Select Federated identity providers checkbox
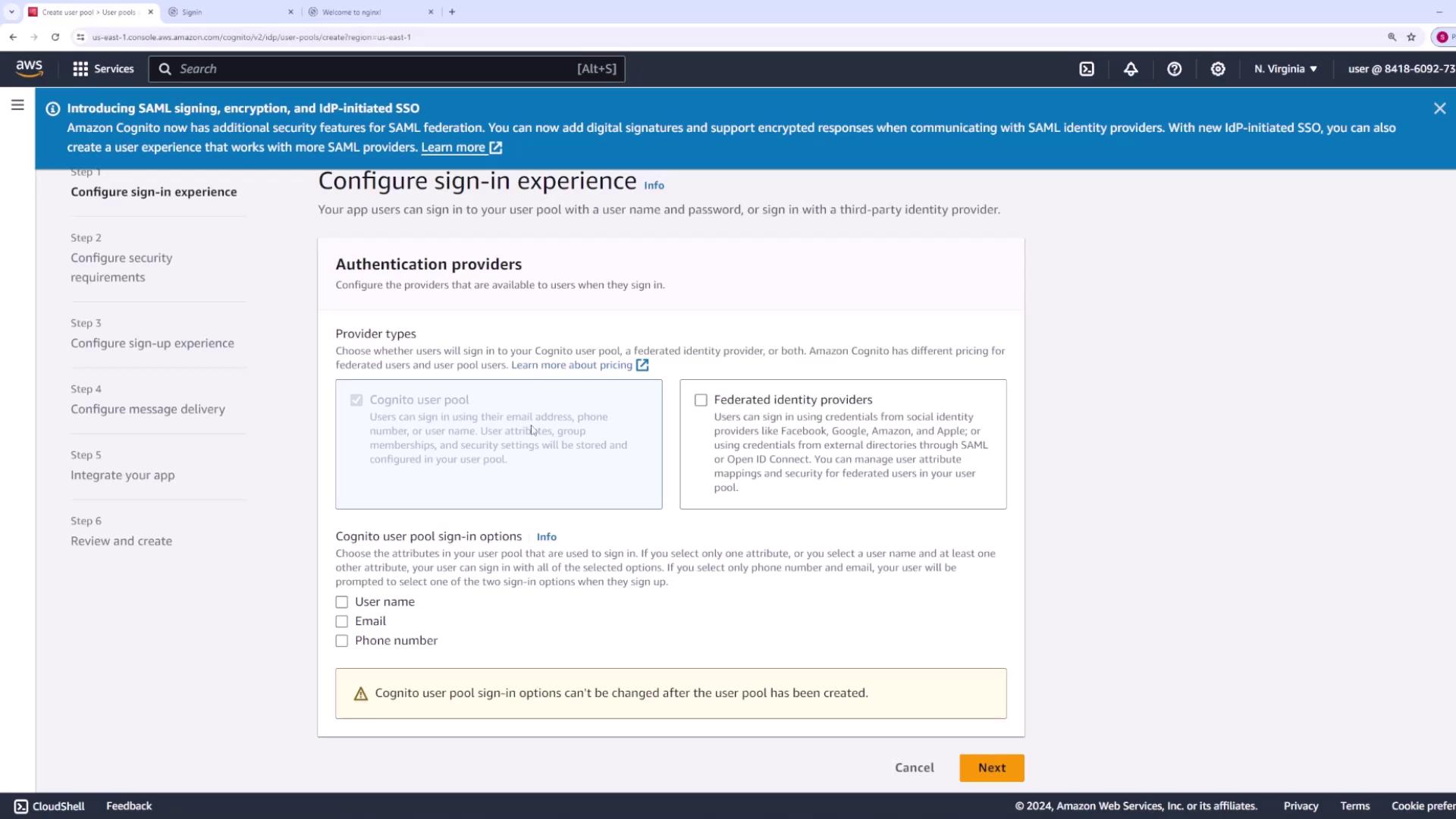 pyautogui.click(x=701, y=400)
